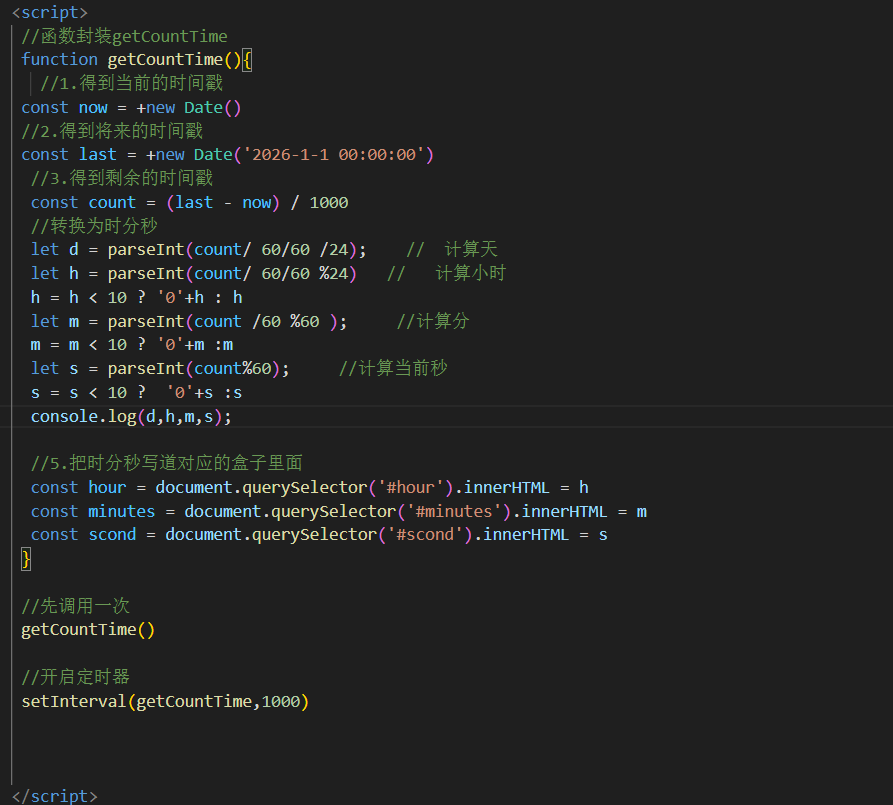Click the comment '计算天'
The image size is (893, 805).
coord(471,250)
